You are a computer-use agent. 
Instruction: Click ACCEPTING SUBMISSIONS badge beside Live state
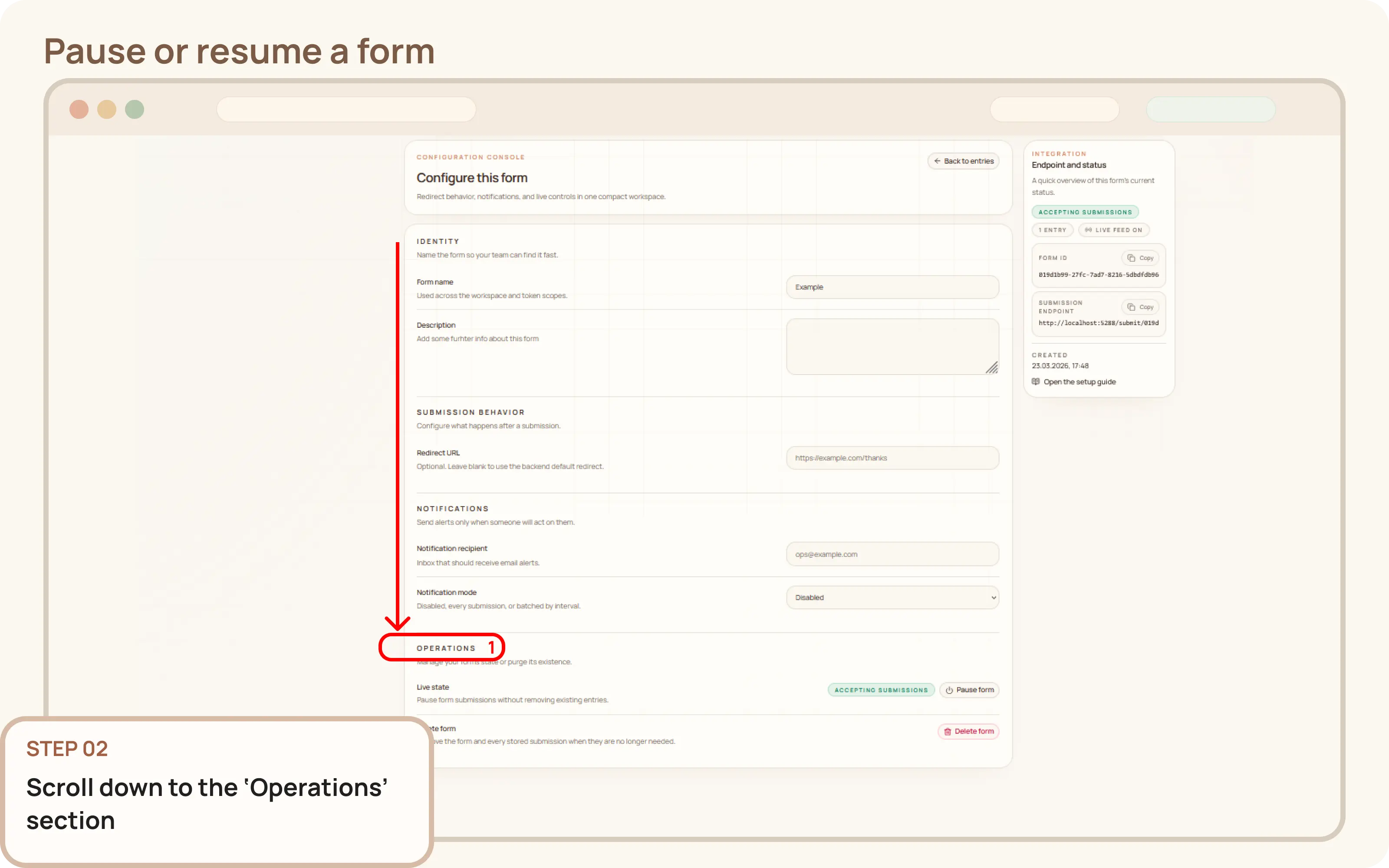[x=881, y=690]
